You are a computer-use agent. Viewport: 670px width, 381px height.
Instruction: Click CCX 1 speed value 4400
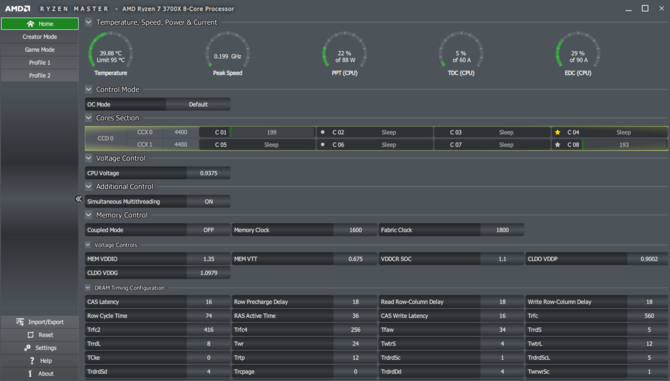pyautogui.click(x=181, y=145)
